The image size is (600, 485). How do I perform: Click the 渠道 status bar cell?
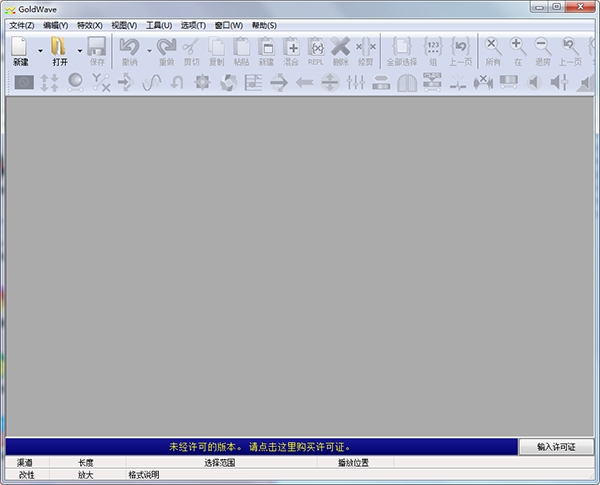click(27, 462)
